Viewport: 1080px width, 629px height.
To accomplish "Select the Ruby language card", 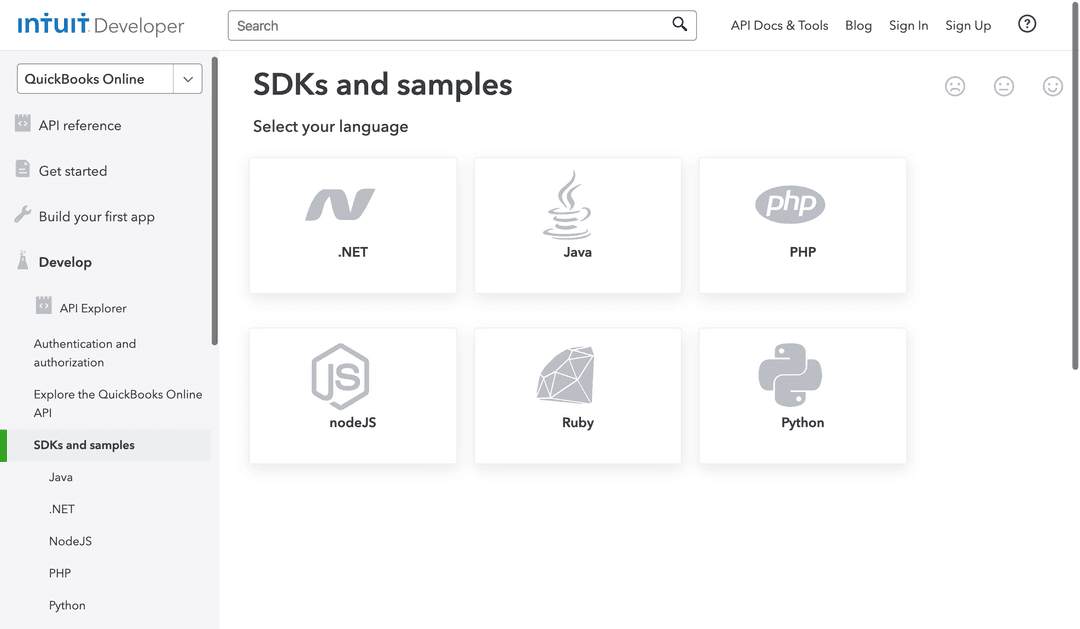I will pos(577,395).
